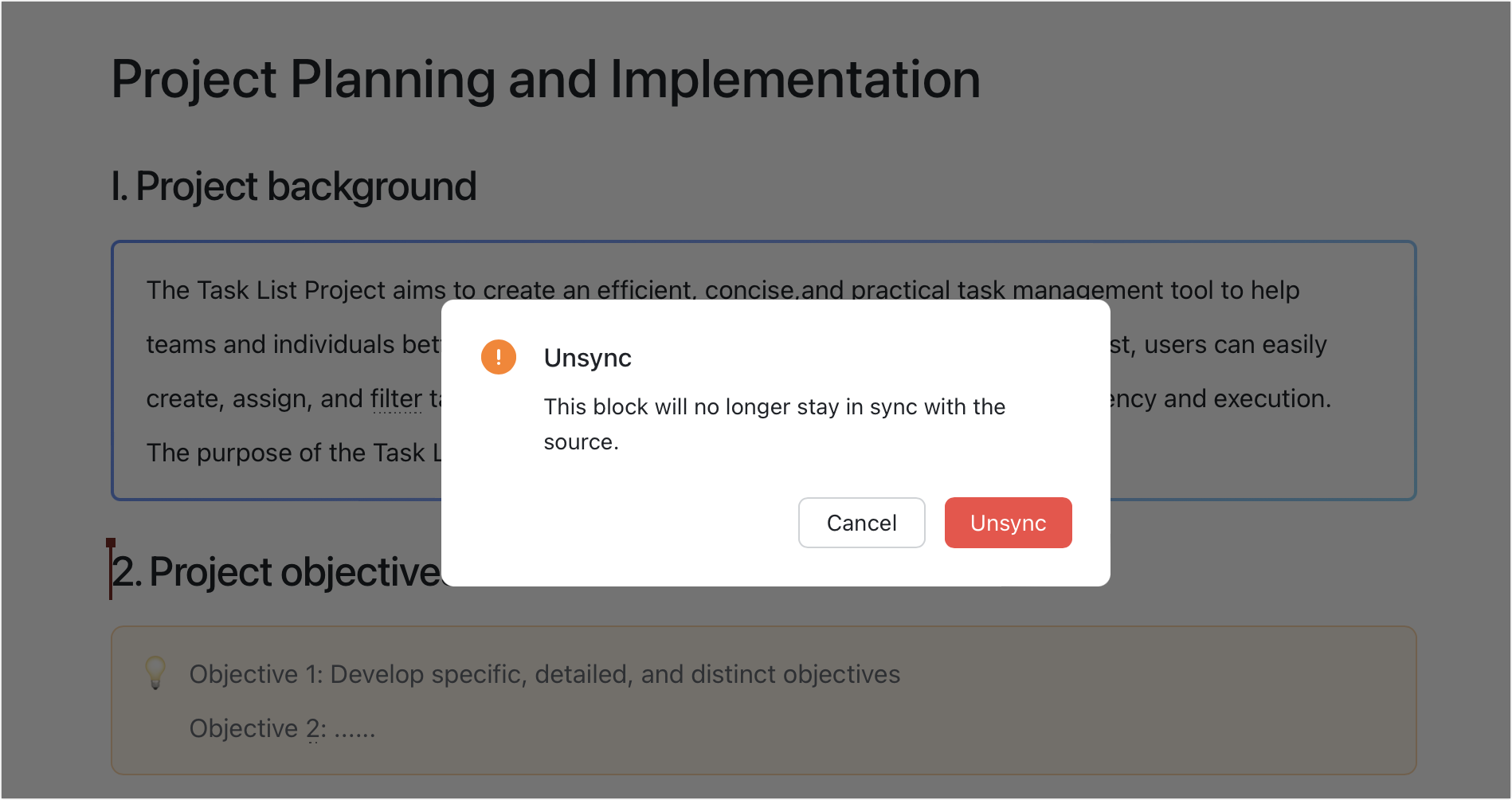
Task: Click the underlined word filter
Action: tap(396, 398)
